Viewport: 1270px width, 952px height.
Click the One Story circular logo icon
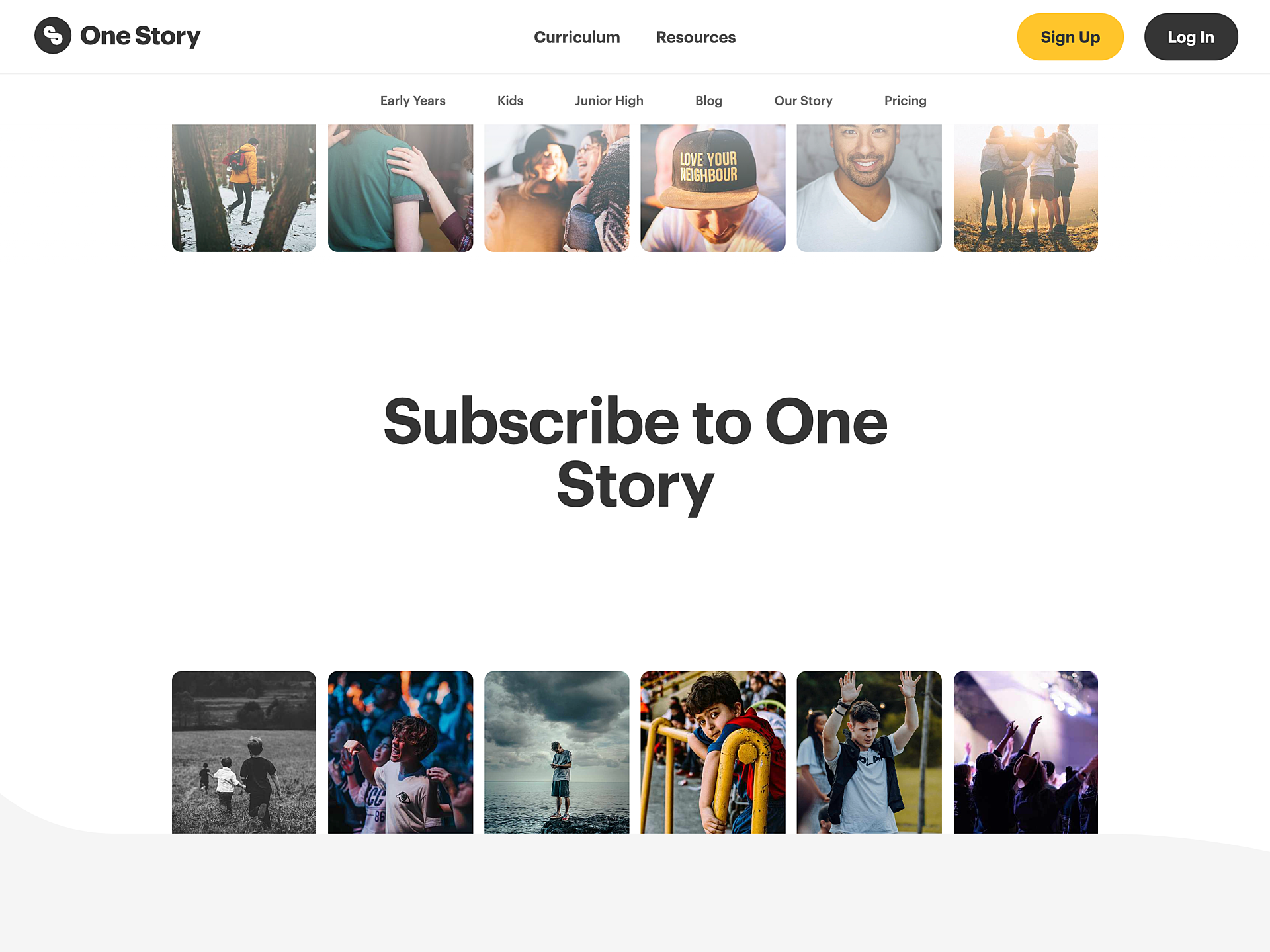pyautogui.click(x=53, y=36)
